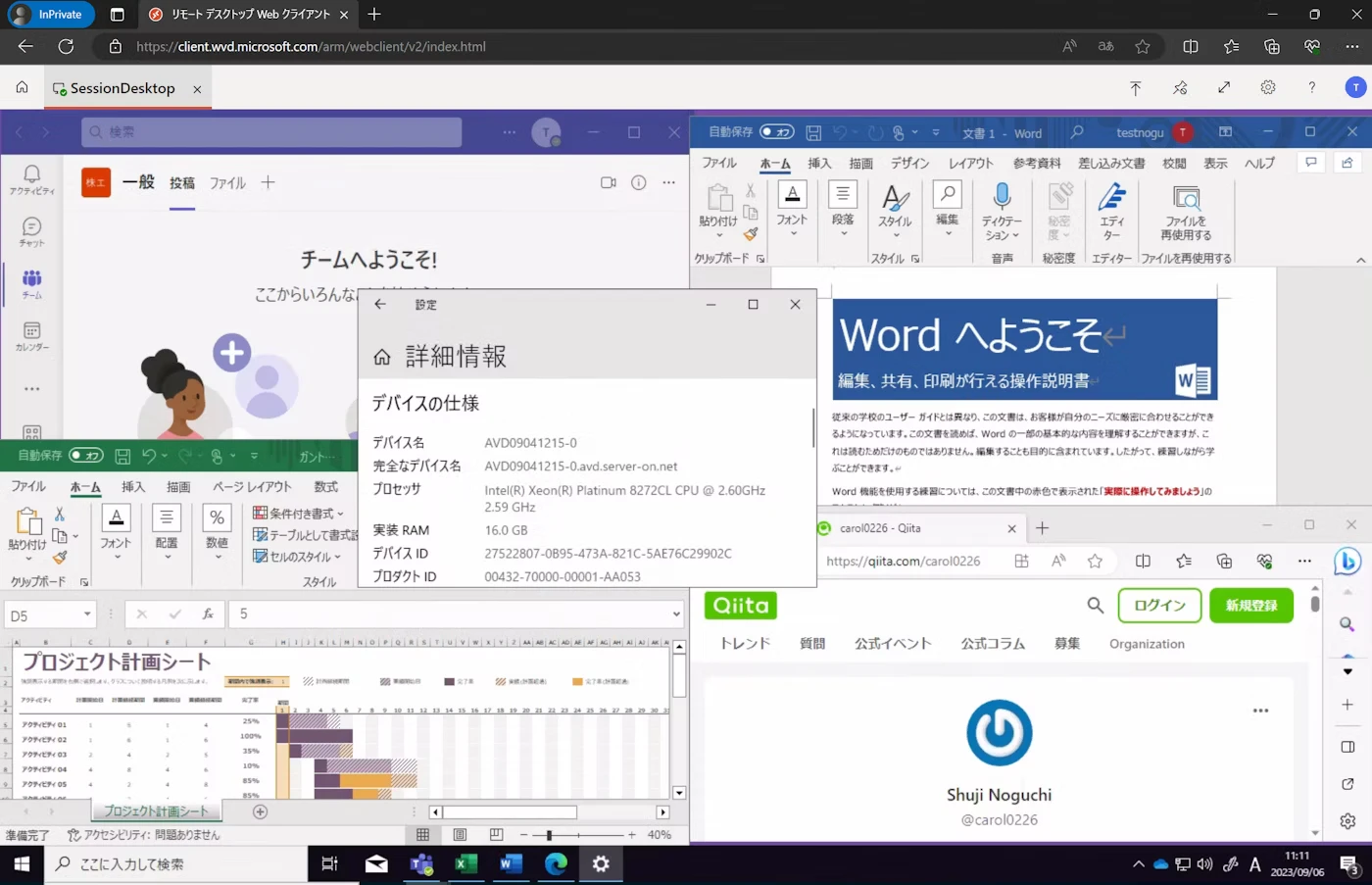Open the 数式 tab in Excel
Screen dimensions: 1372x885
tap(325, 486)
